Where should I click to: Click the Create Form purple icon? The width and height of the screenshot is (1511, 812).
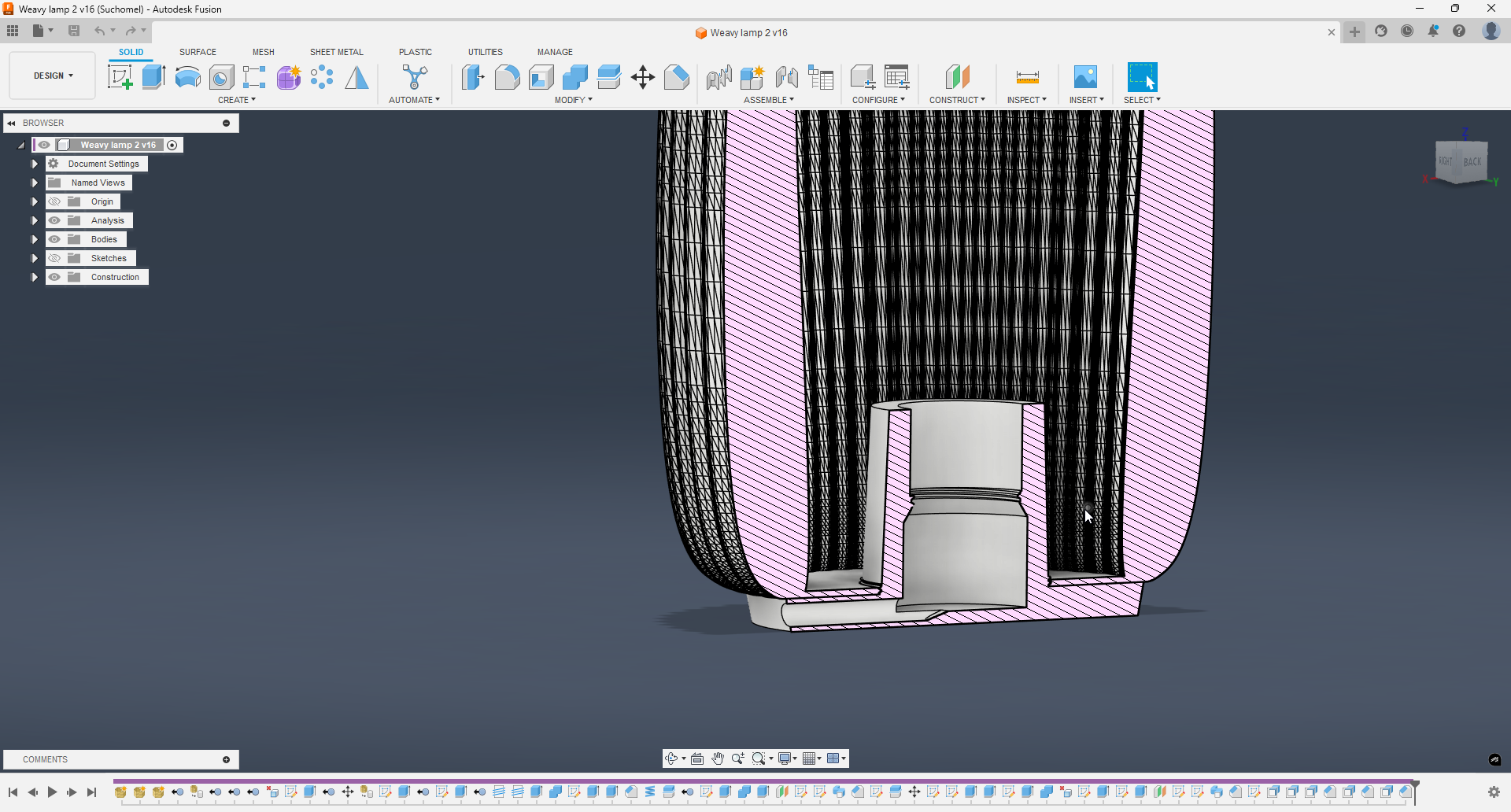(289, 77)
